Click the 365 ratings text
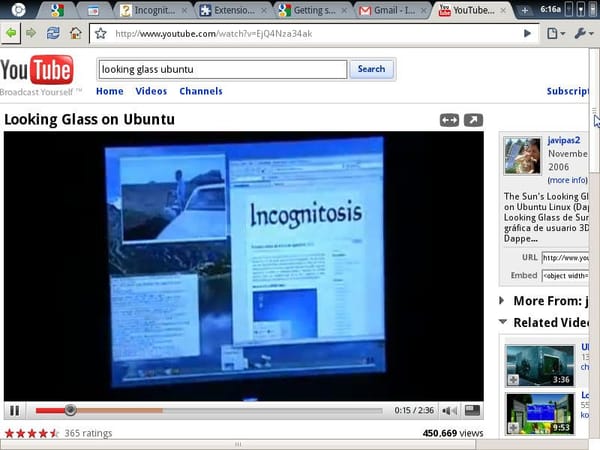The width and height of the screenshot is (600, 450). click(88, 433)
